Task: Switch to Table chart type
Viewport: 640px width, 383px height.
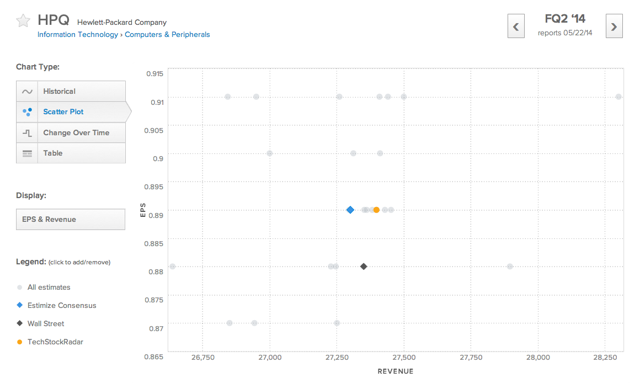Action: tap(53, 153)
